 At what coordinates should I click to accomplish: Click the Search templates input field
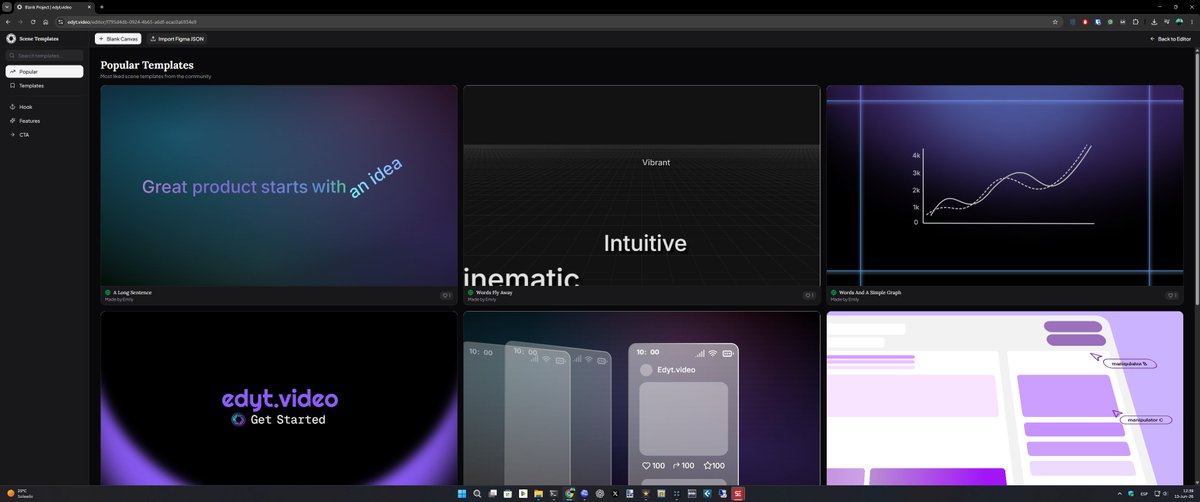click(44, 56)
